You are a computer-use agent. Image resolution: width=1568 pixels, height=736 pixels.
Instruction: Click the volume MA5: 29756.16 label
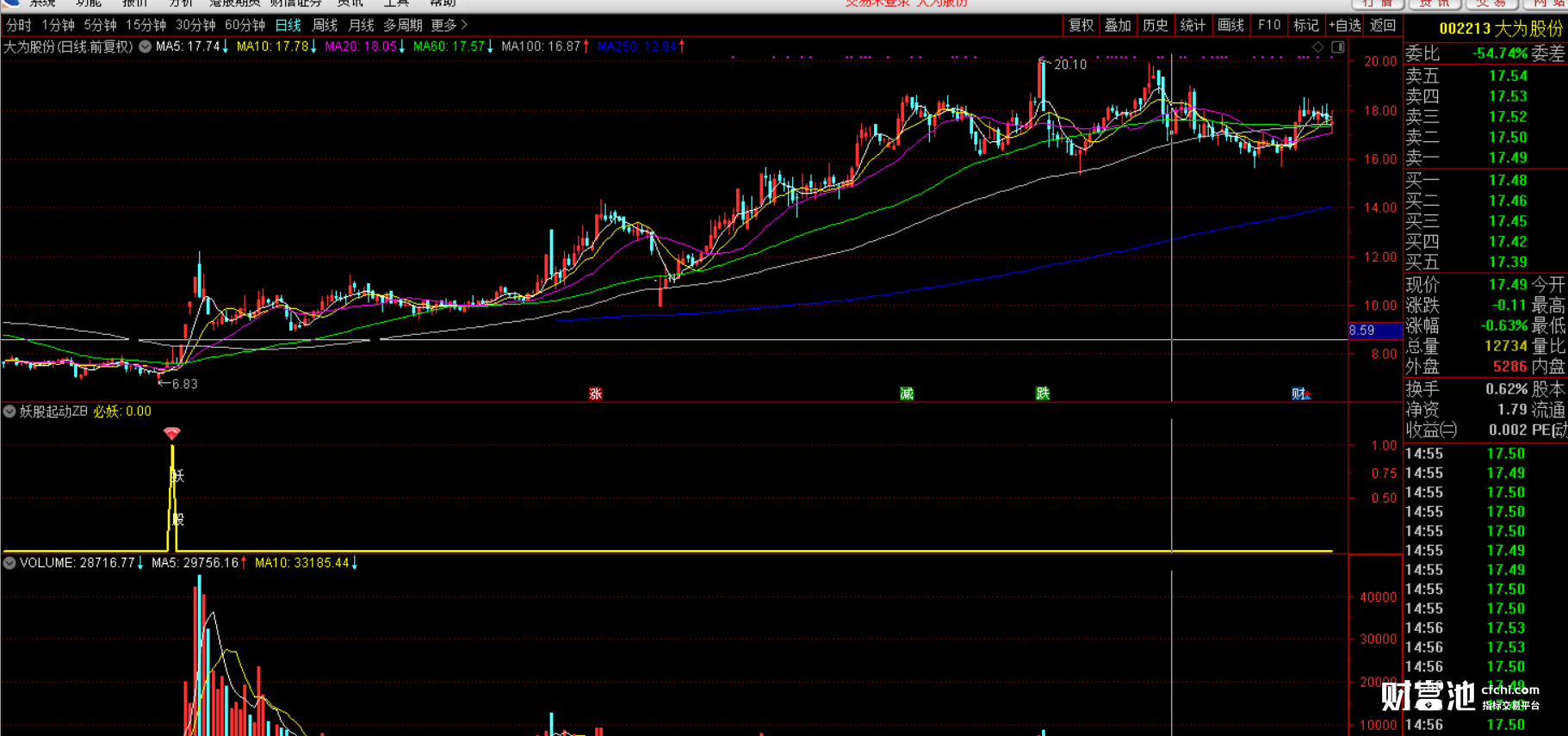tap(200, 563)
